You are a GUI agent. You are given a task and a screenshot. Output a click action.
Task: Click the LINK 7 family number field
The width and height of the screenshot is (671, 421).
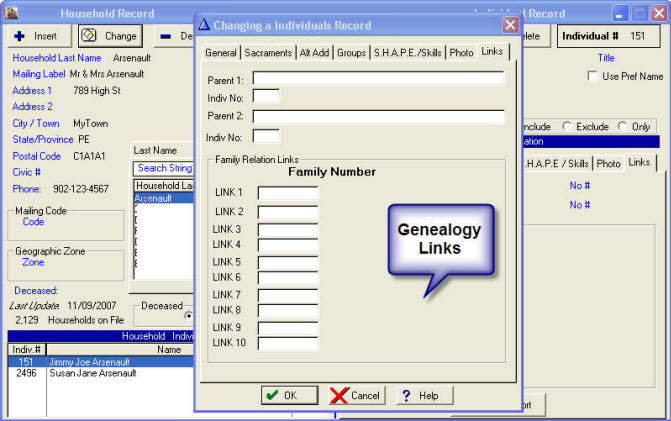(x=288, y=295)
